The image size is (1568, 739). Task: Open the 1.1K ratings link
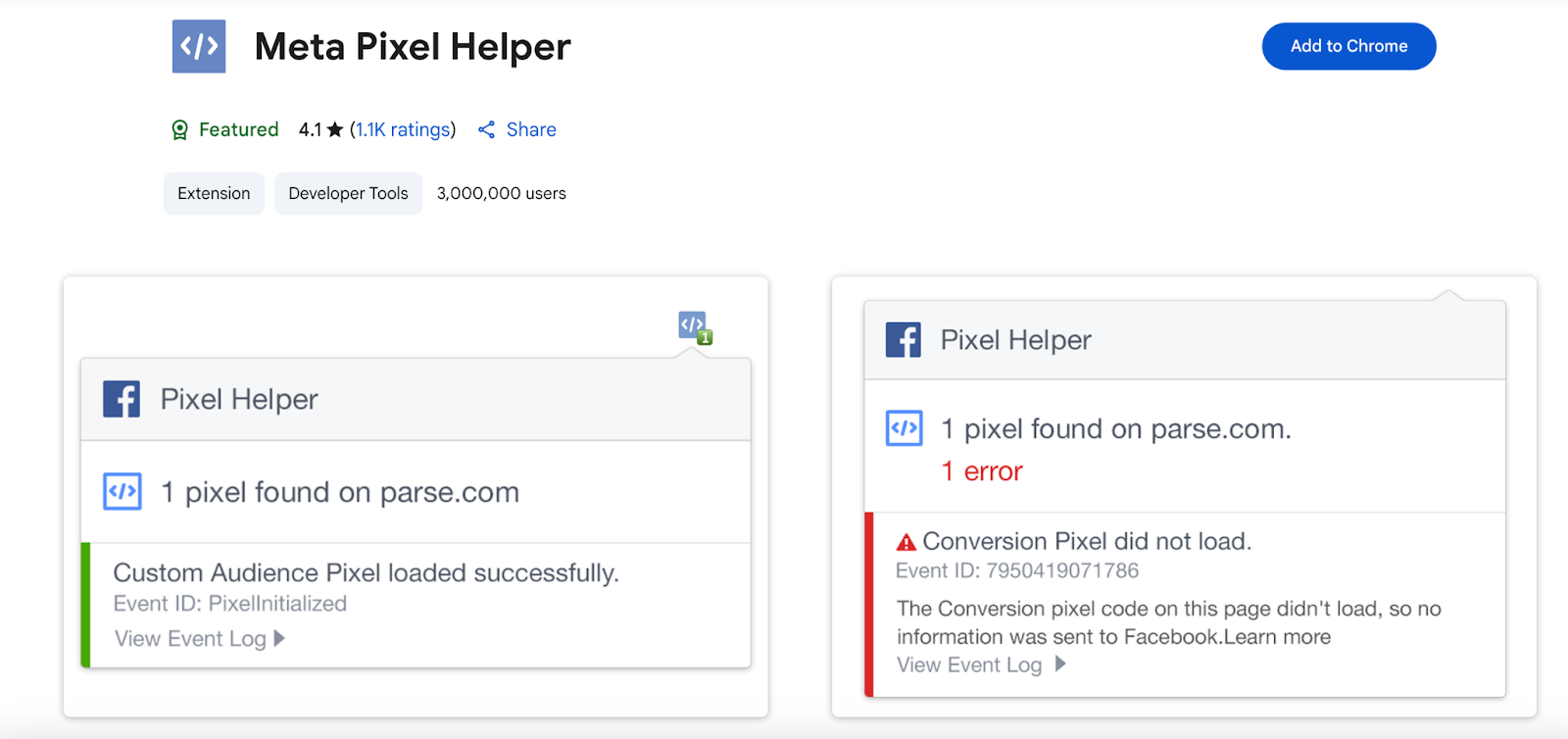[x=403, y=129]
